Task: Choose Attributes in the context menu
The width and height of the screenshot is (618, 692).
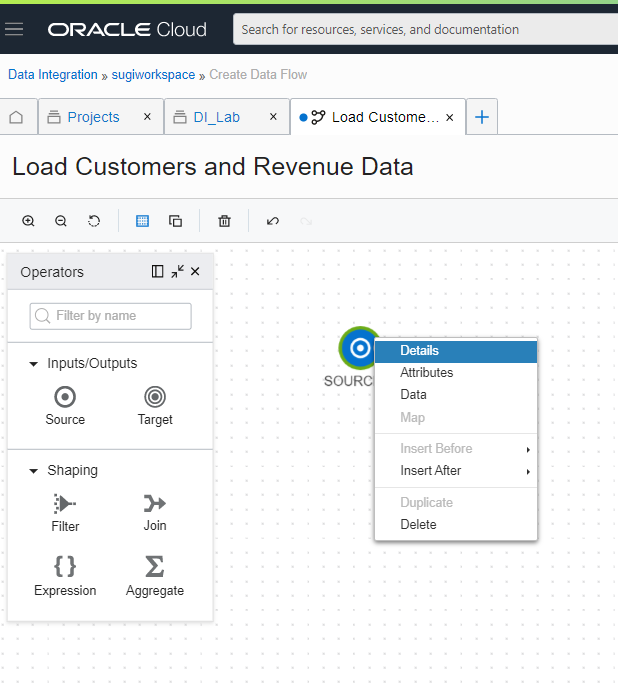Action: pyautogui.click(x=456, y=373)
